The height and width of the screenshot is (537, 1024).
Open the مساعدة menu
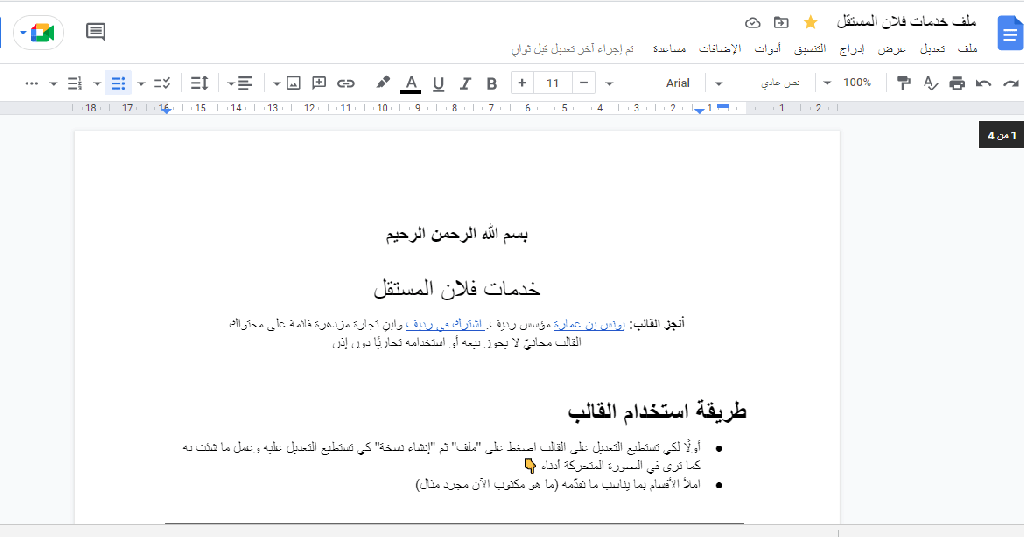(x=669, y=49)
